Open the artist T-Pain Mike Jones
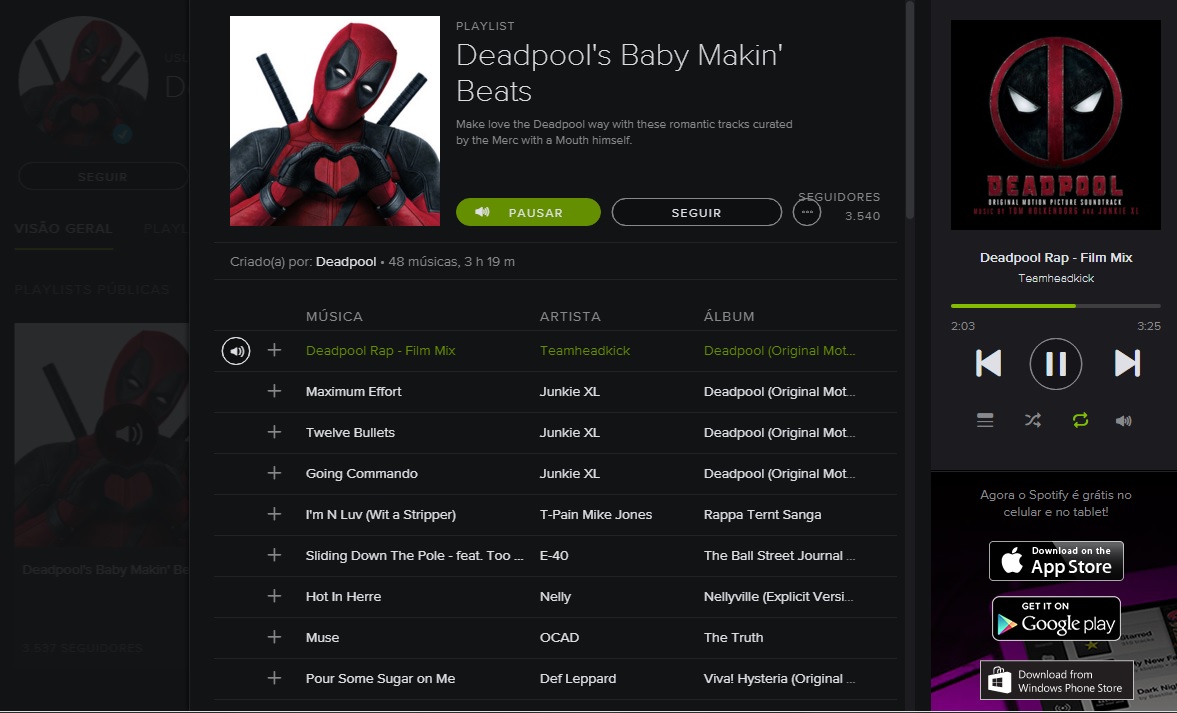Image resolution: width=1177 pixels, height=713 pixels. [x=596, y=514]
